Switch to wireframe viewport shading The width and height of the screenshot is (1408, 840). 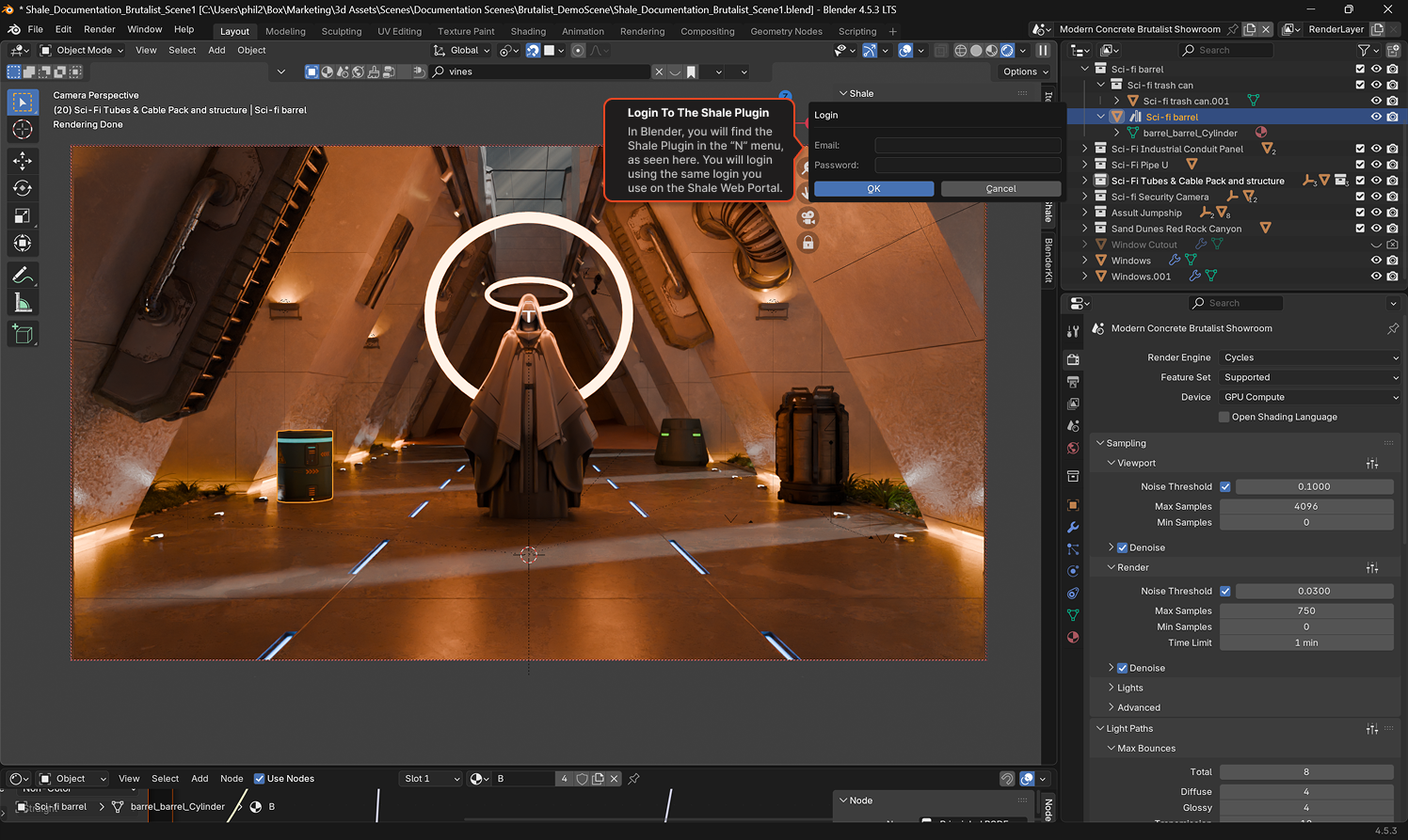click(960, 51)
